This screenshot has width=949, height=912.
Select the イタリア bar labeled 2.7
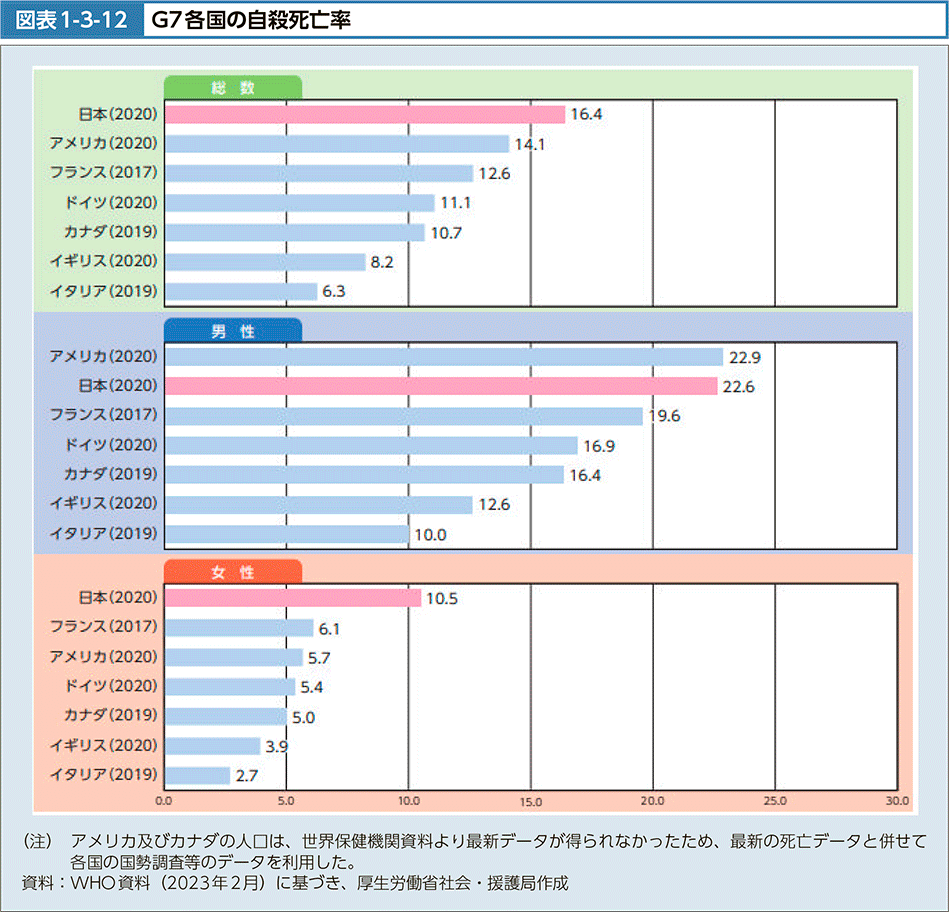click(x=197, y=775)
